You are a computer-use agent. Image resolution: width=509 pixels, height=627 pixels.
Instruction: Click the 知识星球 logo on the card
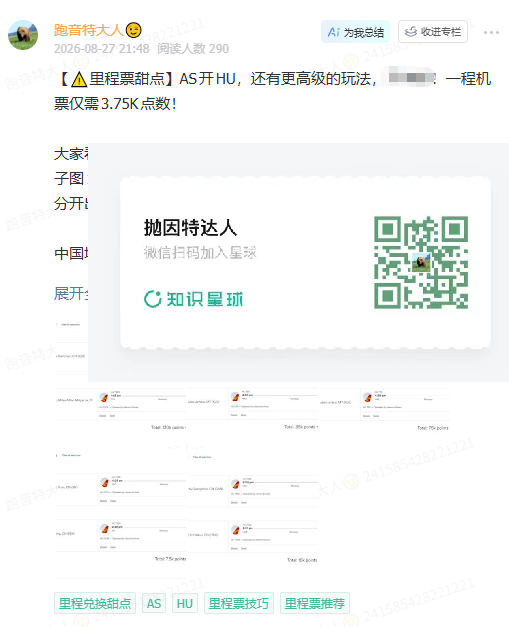(194, 299)
